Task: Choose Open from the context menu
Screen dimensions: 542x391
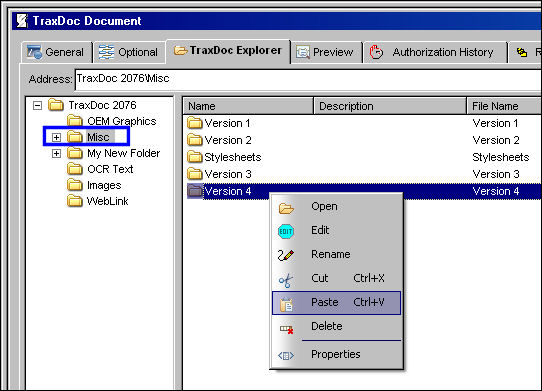Action: [x=336, y=207]
